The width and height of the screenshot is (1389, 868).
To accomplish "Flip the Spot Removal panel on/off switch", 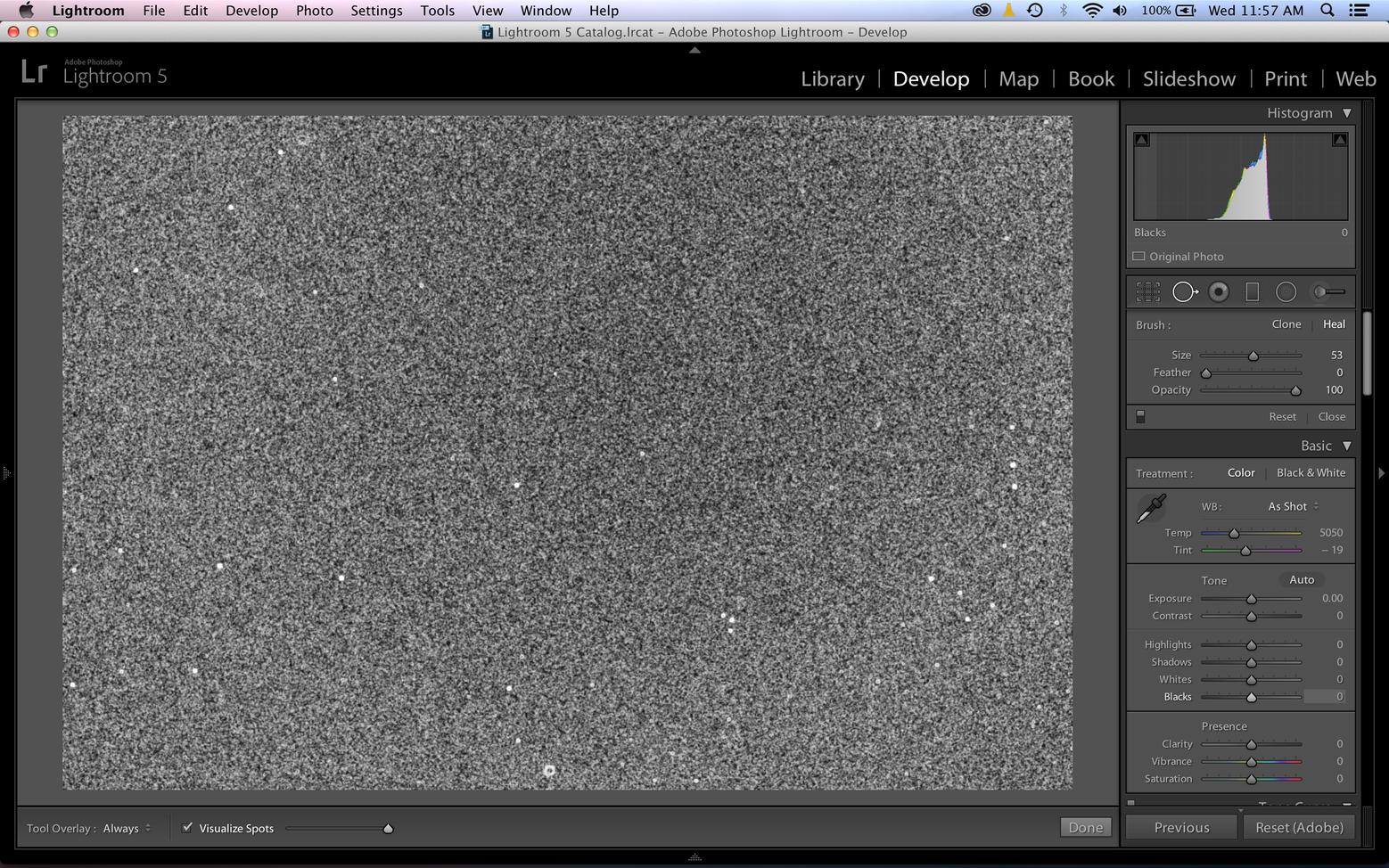I will coord(1140,417).
